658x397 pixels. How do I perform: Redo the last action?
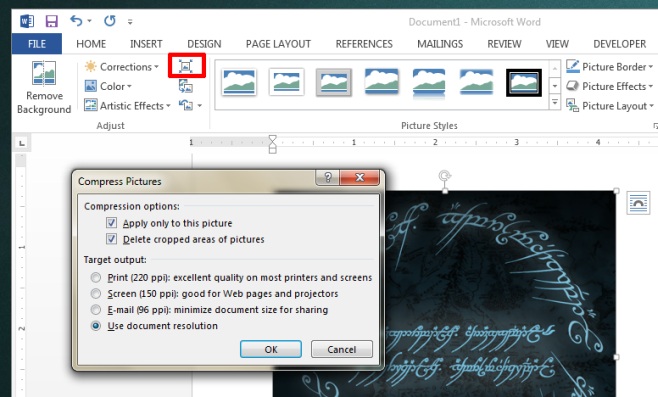(110, 21)
